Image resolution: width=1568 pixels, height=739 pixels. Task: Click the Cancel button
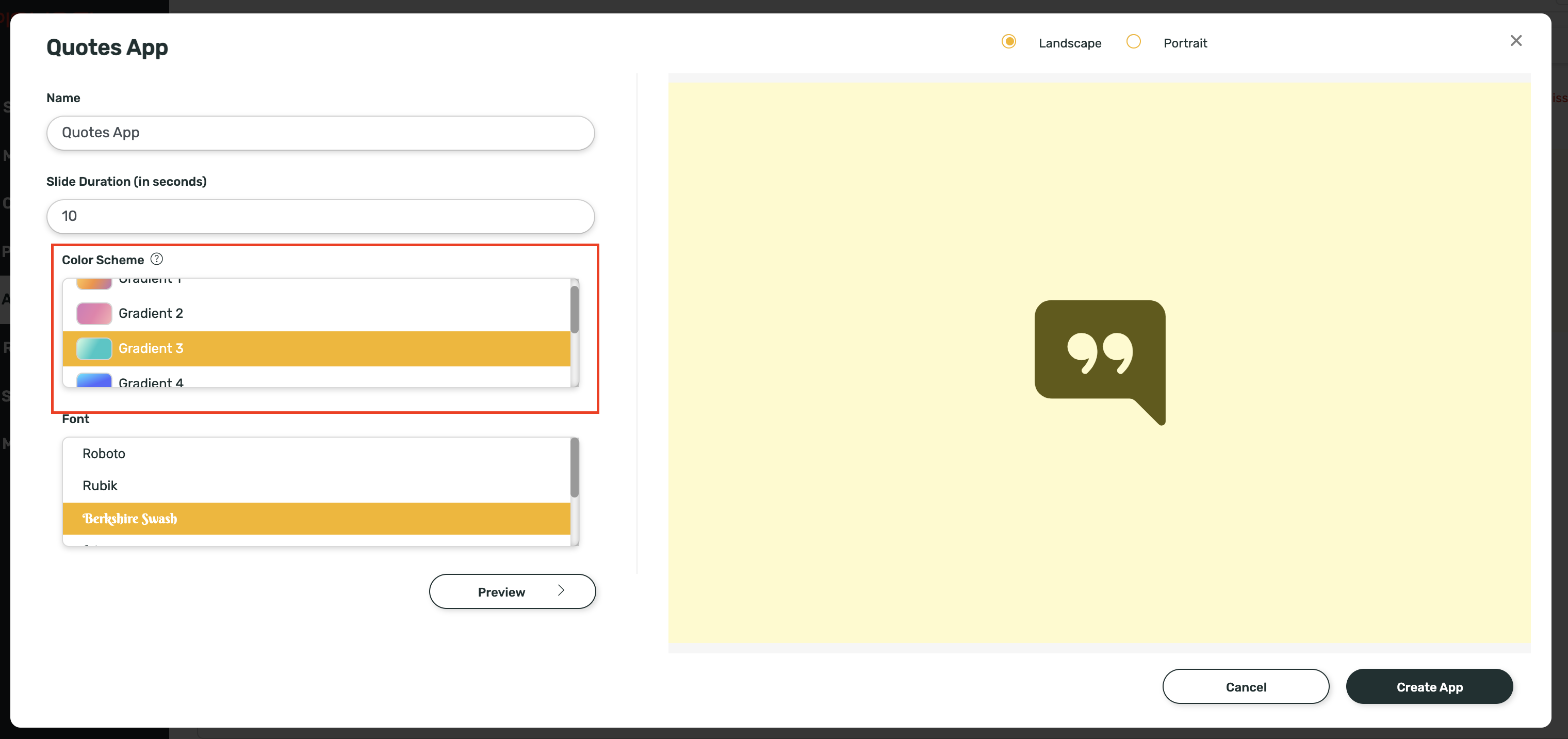pyautogui.click(x=1246, y=686)
